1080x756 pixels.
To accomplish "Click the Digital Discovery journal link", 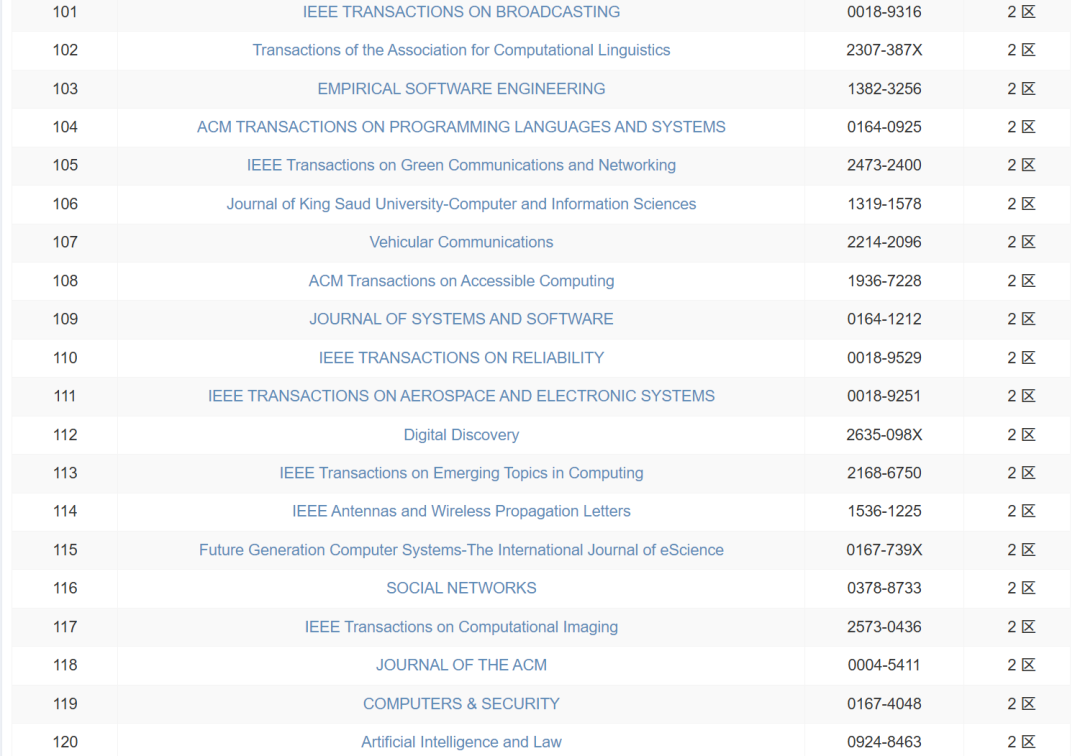I will (461, 435).
